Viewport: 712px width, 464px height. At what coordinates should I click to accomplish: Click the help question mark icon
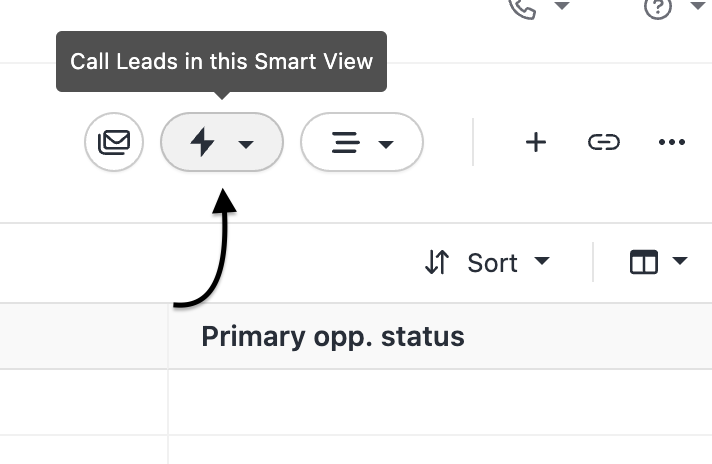tap(658, 6)
